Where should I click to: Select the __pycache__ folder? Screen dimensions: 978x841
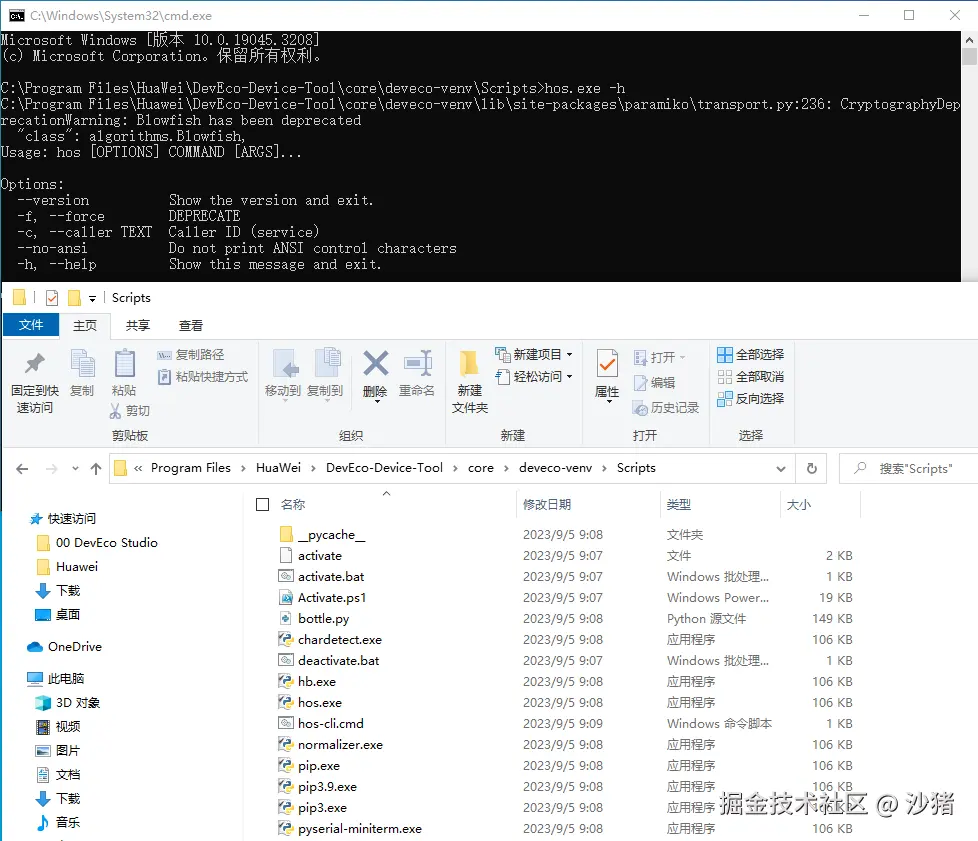[331, 535]
